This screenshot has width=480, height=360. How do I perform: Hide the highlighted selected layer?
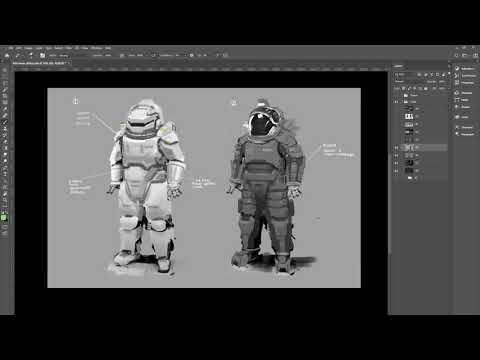[x=397, y=147]
